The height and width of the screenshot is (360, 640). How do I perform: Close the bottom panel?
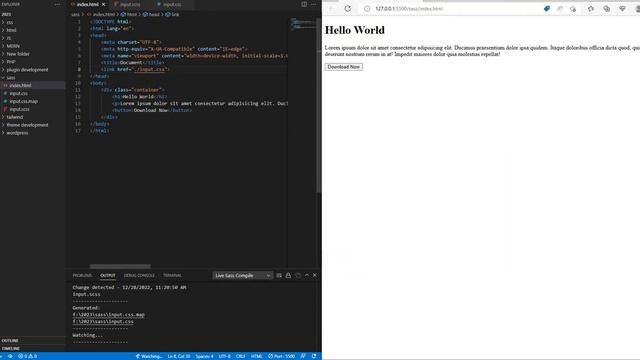click(315, 276)
